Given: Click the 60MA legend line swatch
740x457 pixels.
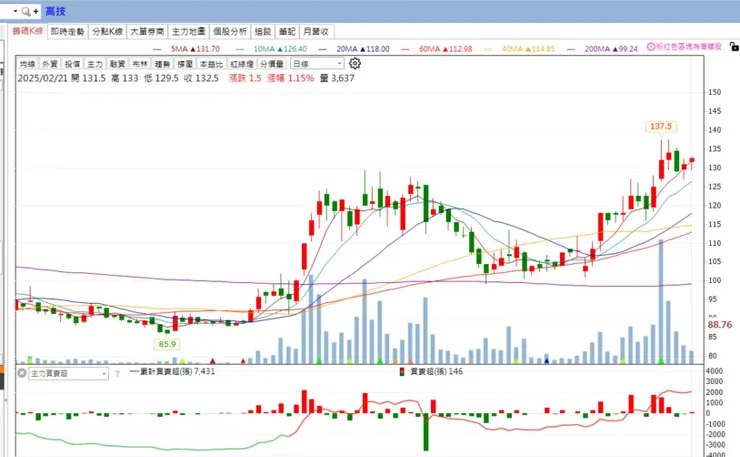Looking at the screenshot, I should pos(405,49).
